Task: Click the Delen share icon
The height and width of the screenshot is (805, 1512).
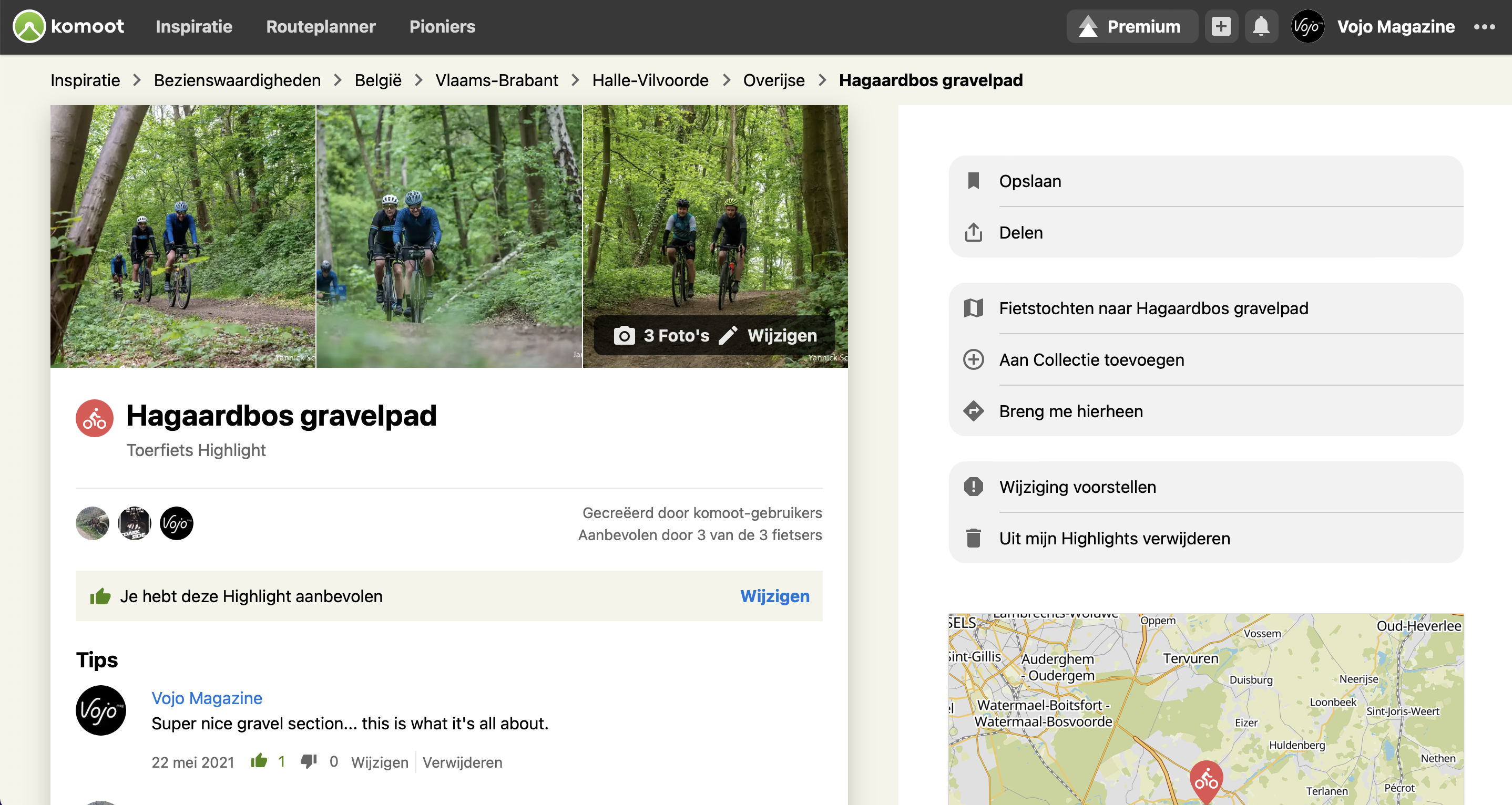Action: click(x=973, y=232)
